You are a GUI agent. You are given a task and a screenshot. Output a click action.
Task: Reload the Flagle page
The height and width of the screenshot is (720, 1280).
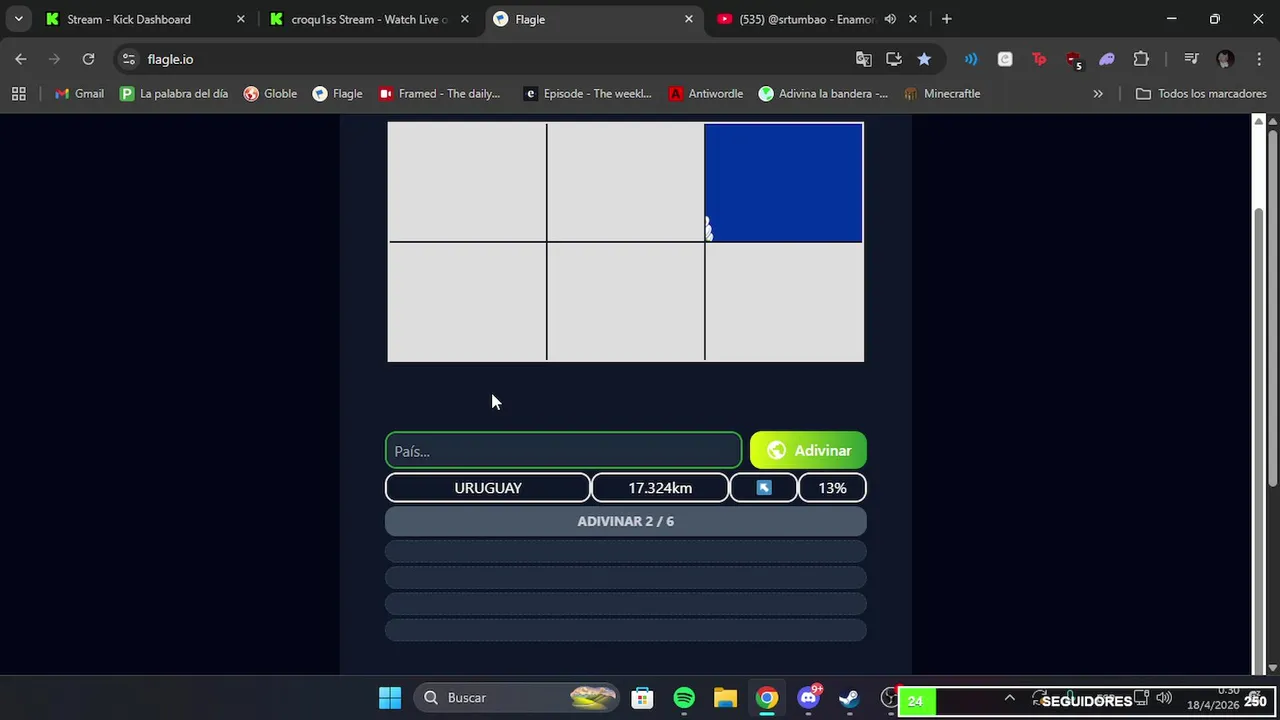point(88,59)
